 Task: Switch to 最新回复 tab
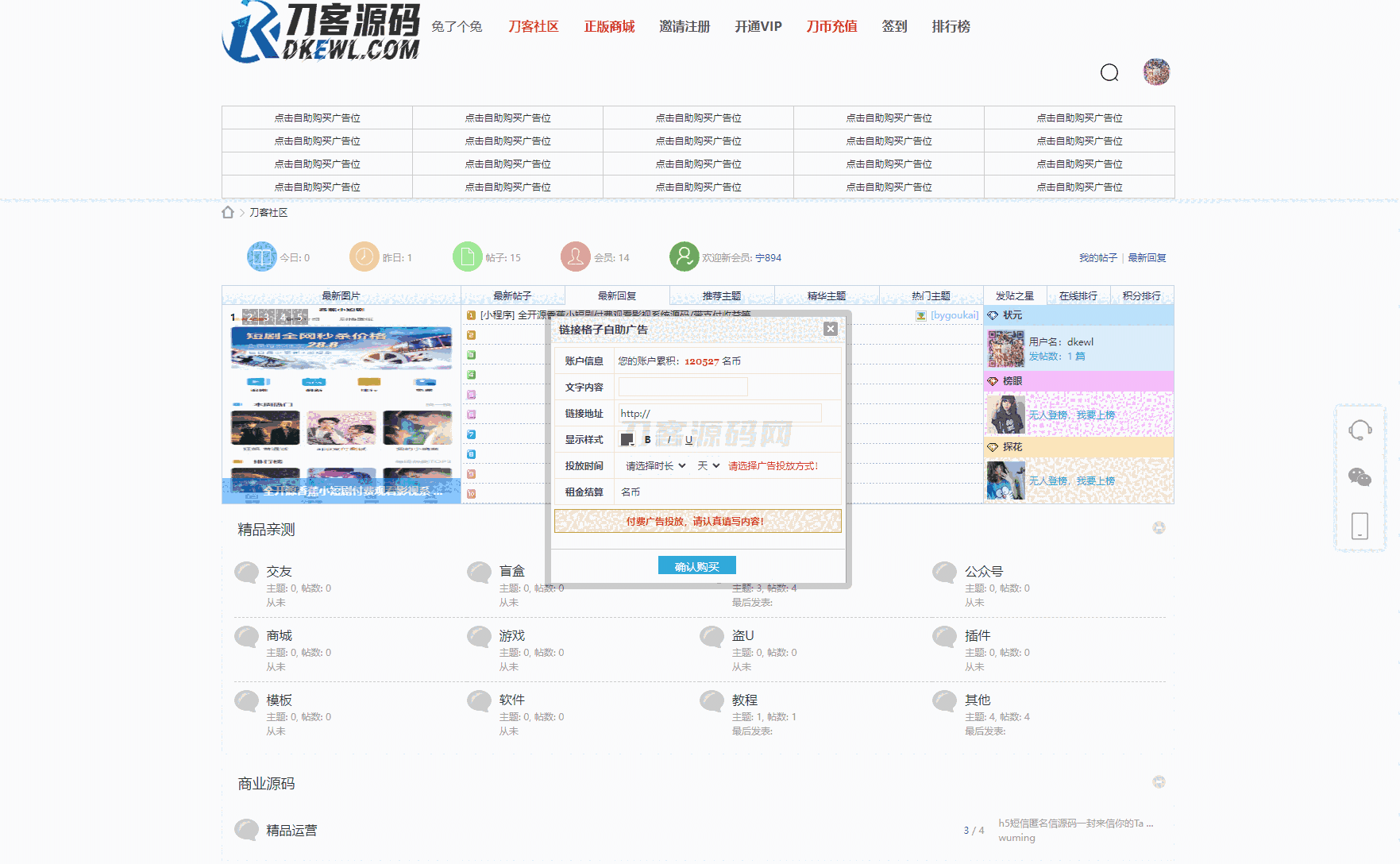617,295
